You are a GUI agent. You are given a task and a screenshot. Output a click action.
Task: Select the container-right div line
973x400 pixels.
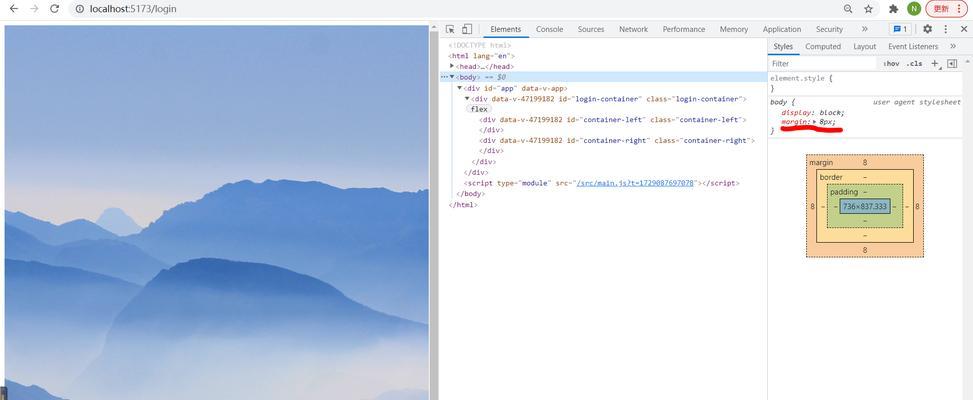(x=617, y=141)
